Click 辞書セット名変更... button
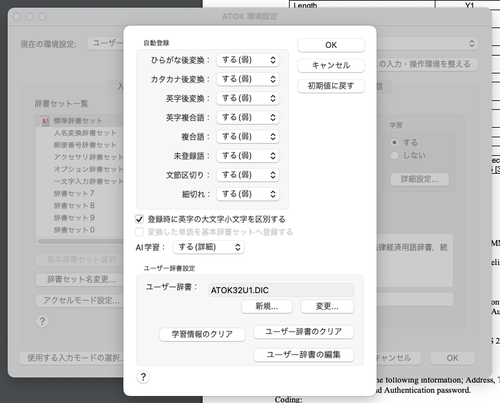 pos(79,279)
